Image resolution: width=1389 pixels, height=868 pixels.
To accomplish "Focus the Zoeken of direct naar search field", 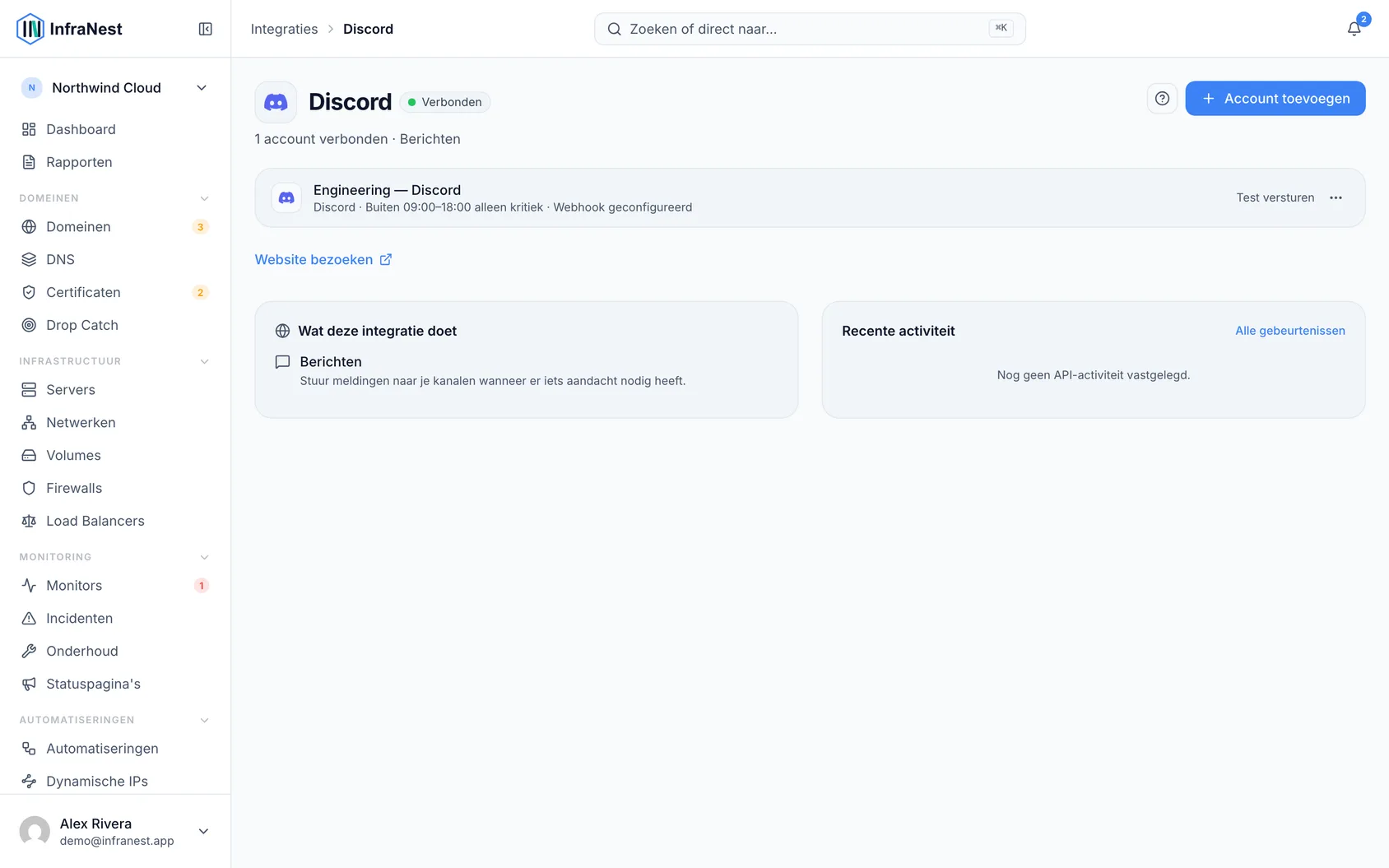I will point(810,29).
